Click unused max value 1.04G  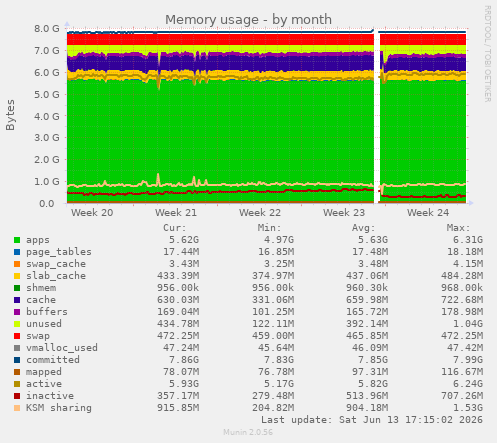pyautogui.click(x=468, y=324)
